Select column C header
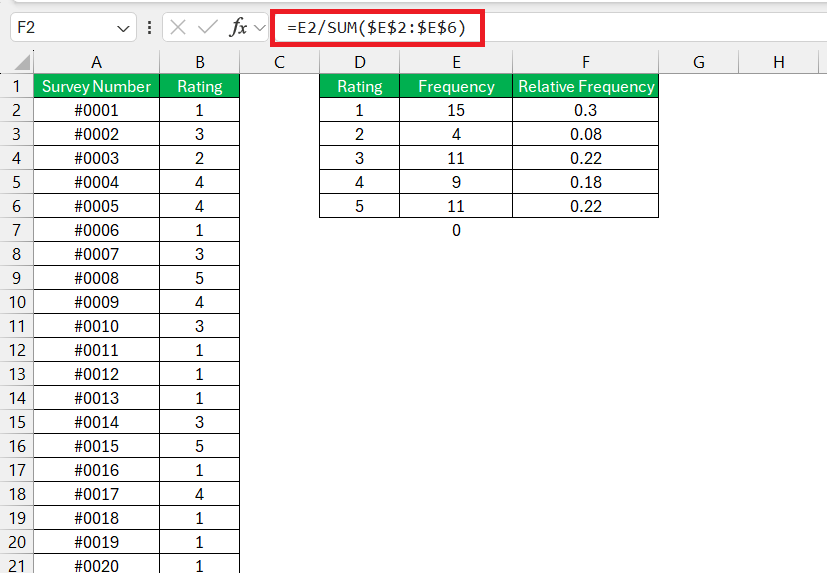This screenshot has height=573, width=827. click(x=280, y=62)
